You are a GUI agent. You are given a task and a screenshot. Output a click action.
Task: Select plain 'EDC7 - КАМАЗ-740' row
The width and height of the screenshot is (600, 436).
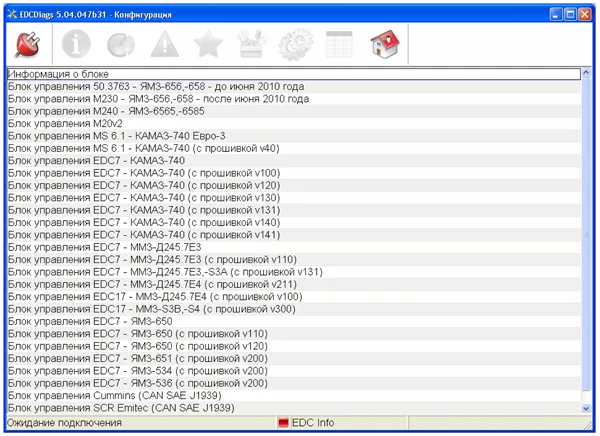(x=294, y=160)
